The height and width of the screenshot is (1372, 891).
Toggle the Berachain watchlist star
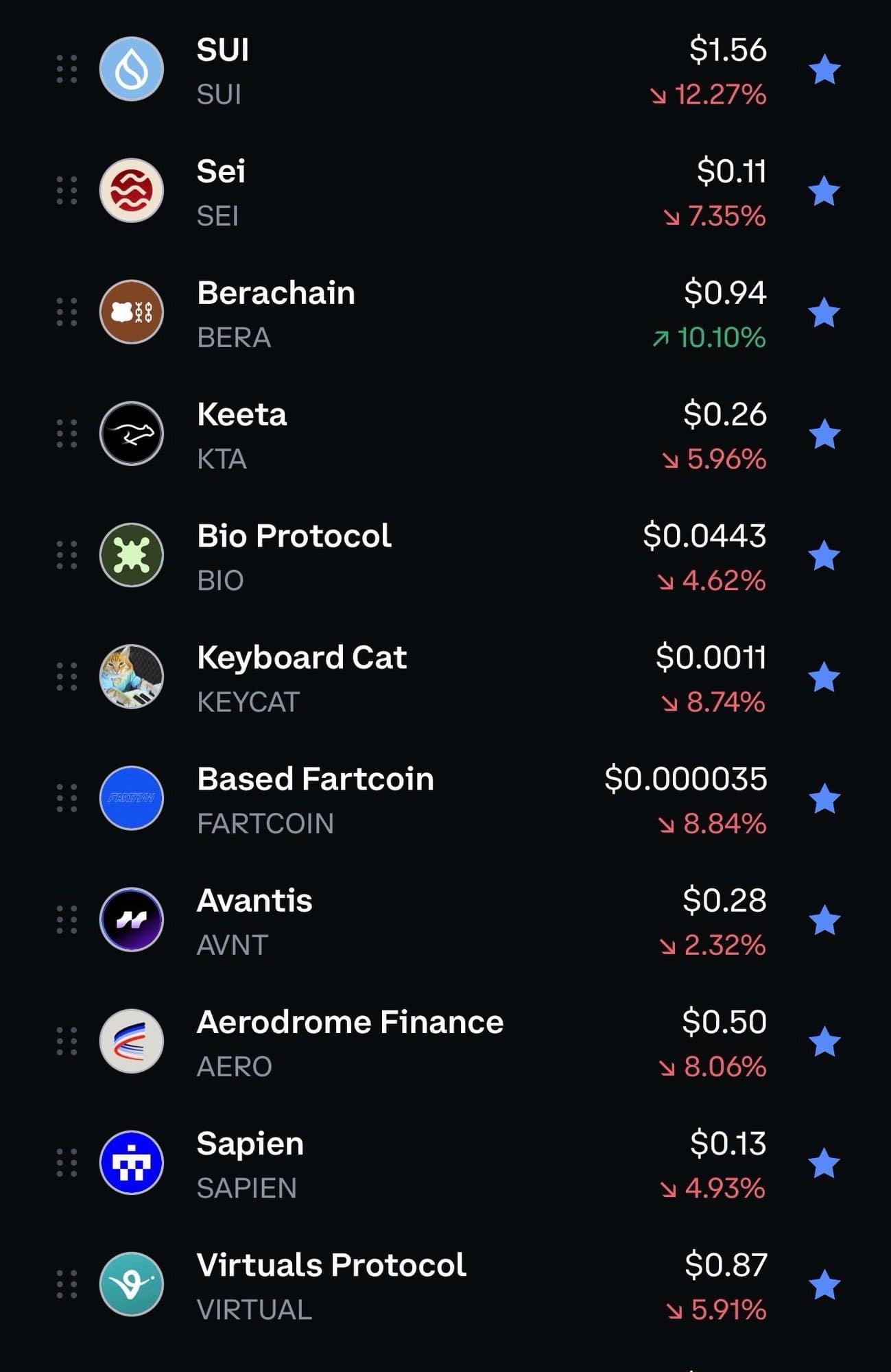click(824, 313)
